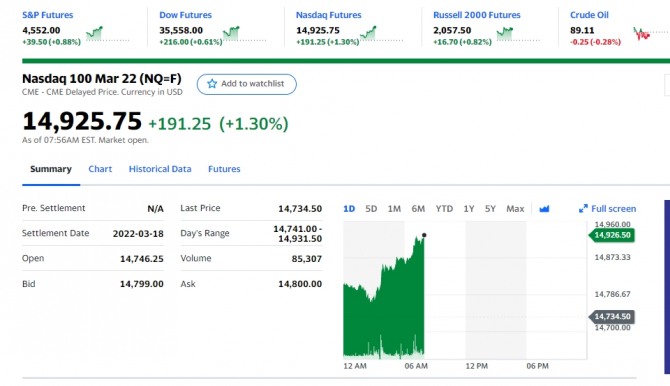The image size is (670, 386).
Task: Click the black dot on the chart line
Action: [x=424, y=235]
